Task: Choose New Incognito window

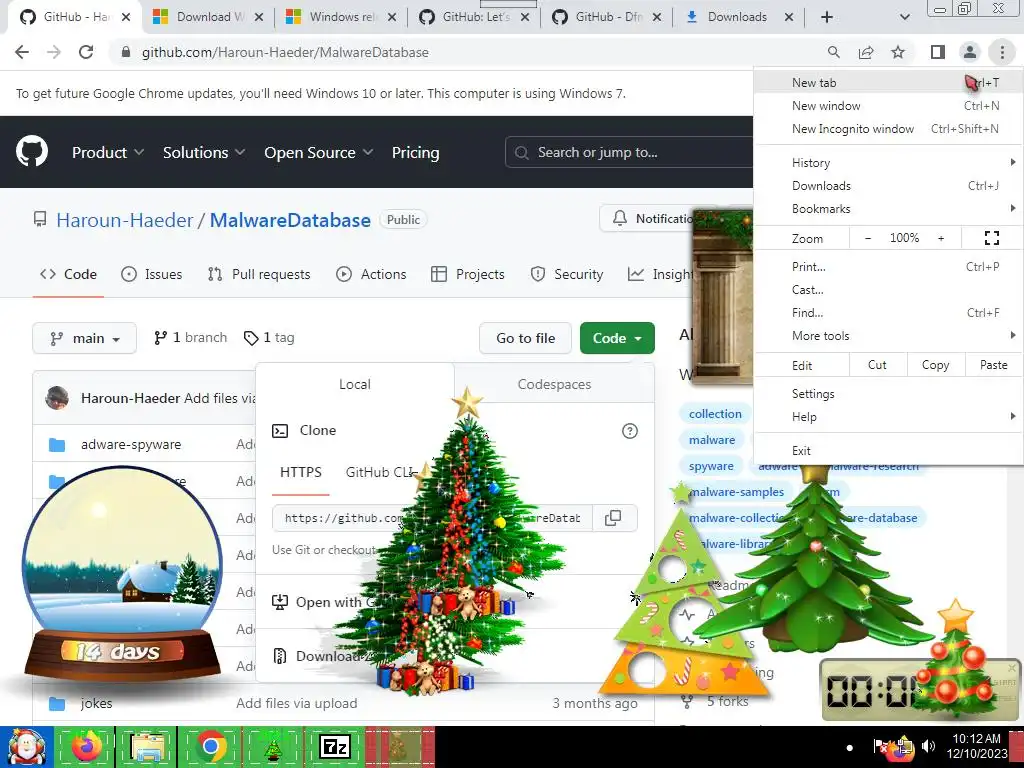Action: pos(888,129)
